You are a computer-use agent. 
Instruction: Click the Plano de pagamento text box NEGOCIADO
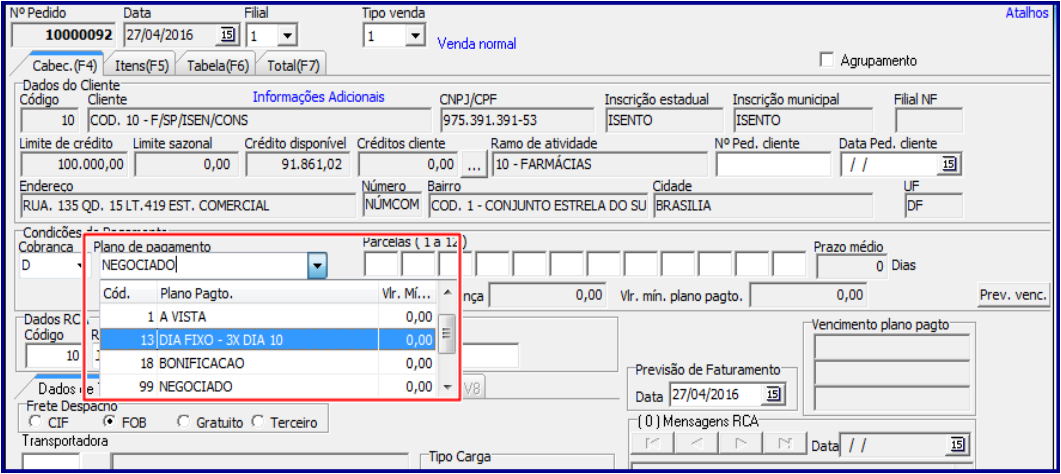(x=203, y=266)
